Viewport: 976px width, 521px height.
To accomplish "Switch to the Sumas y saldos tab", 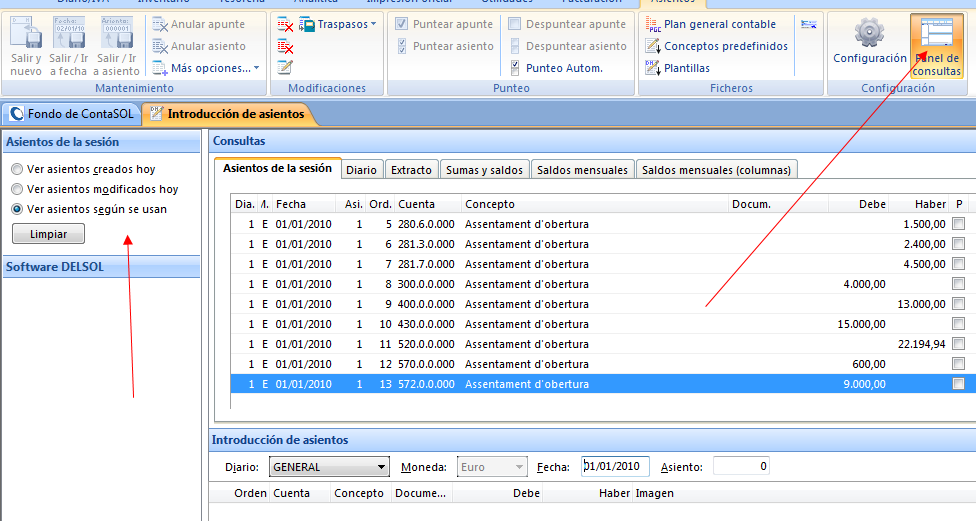I will [x=484, y=170].
